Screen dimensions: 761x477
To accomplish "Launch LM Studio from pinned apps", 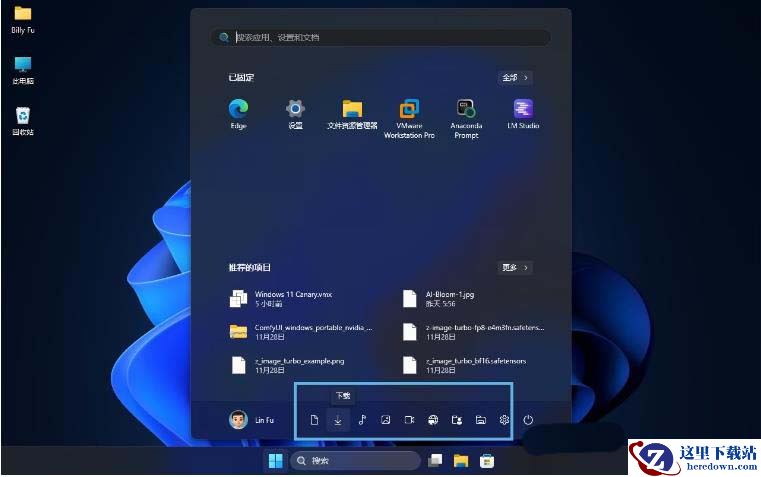I will tap(523, 110).
